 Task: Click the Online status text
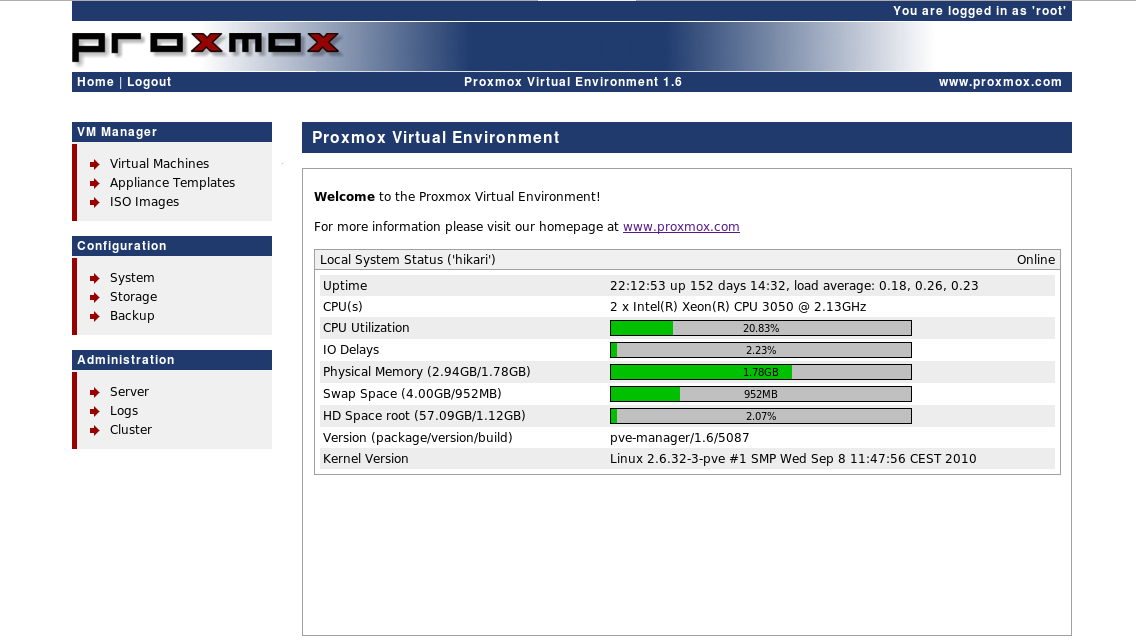point(1035,259)
